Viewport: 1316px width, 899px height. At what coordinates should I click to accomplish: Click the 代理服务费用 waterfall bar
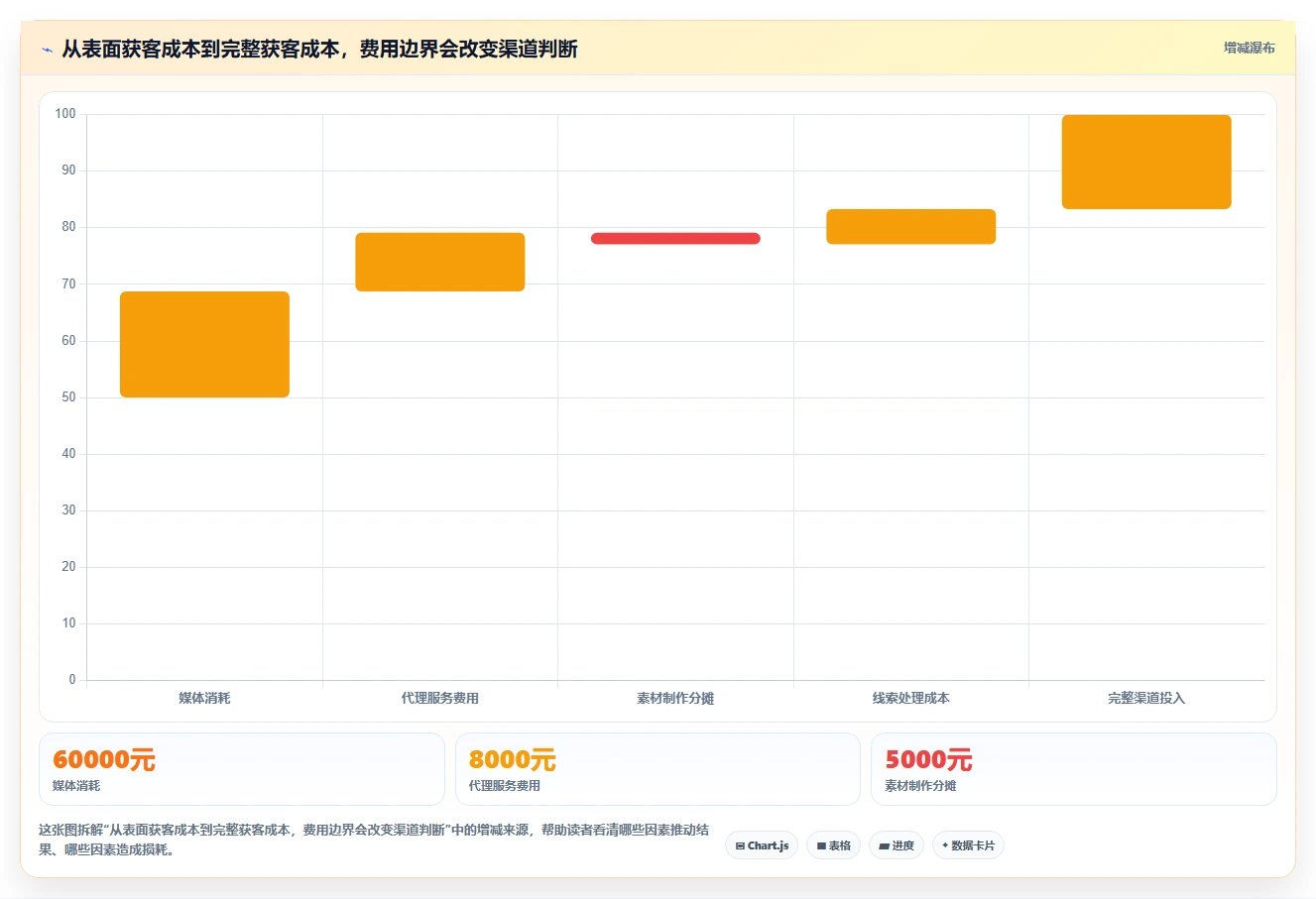pyautogui.click(x=440, y=262)
